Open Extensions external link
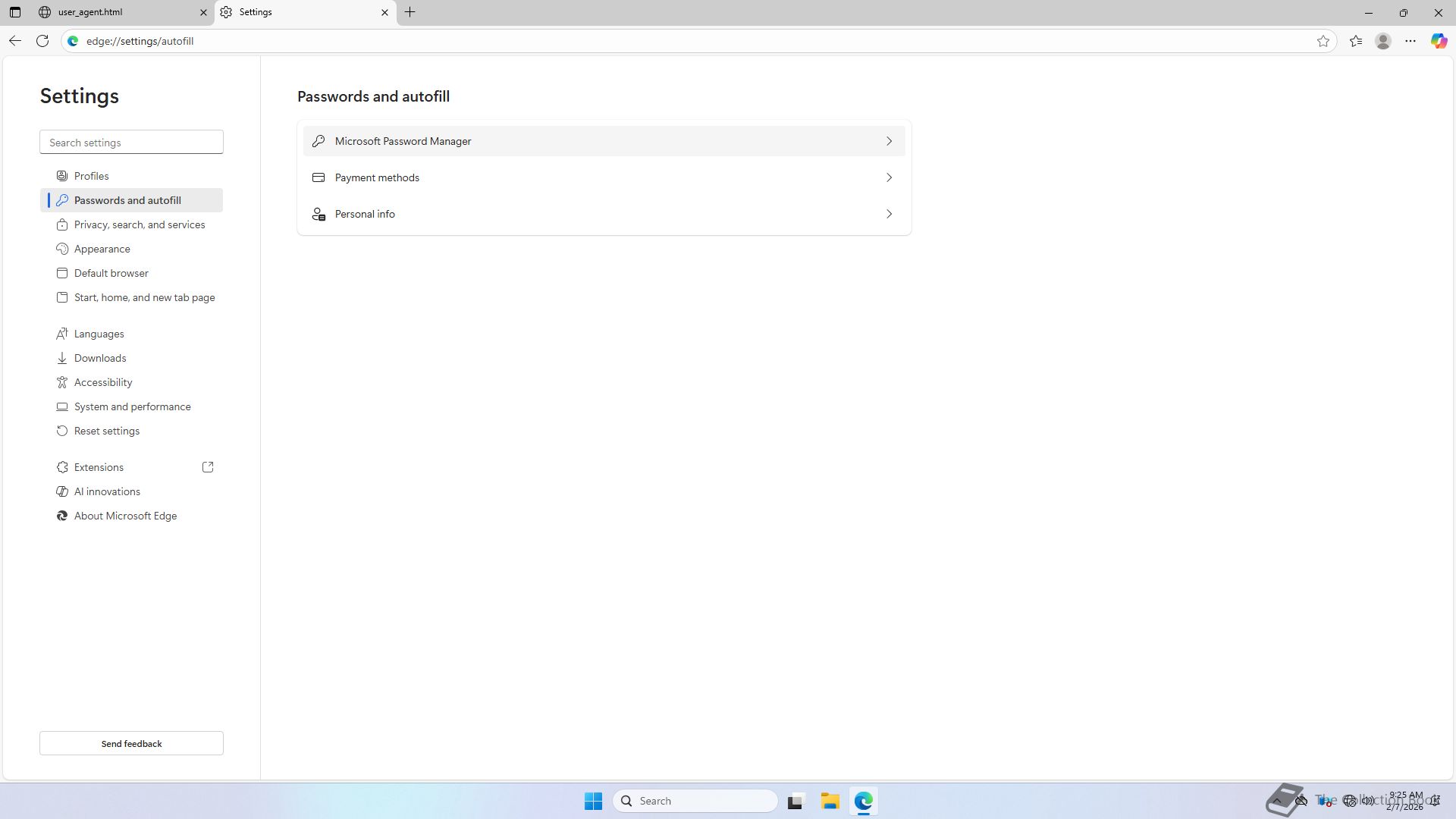Viewport: 1456px width, 819px height. [208, 467]
